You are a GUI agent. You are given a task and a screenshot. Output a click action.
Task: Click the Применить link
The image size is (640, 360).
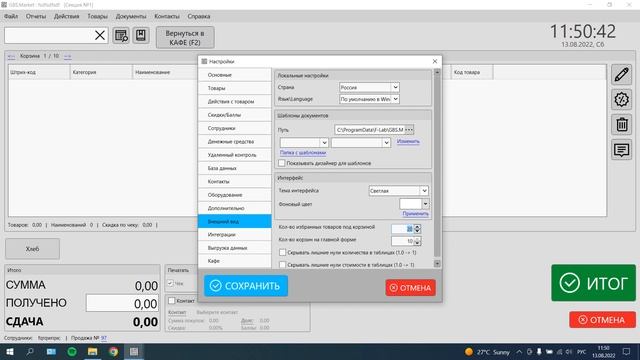click(416, 213)
